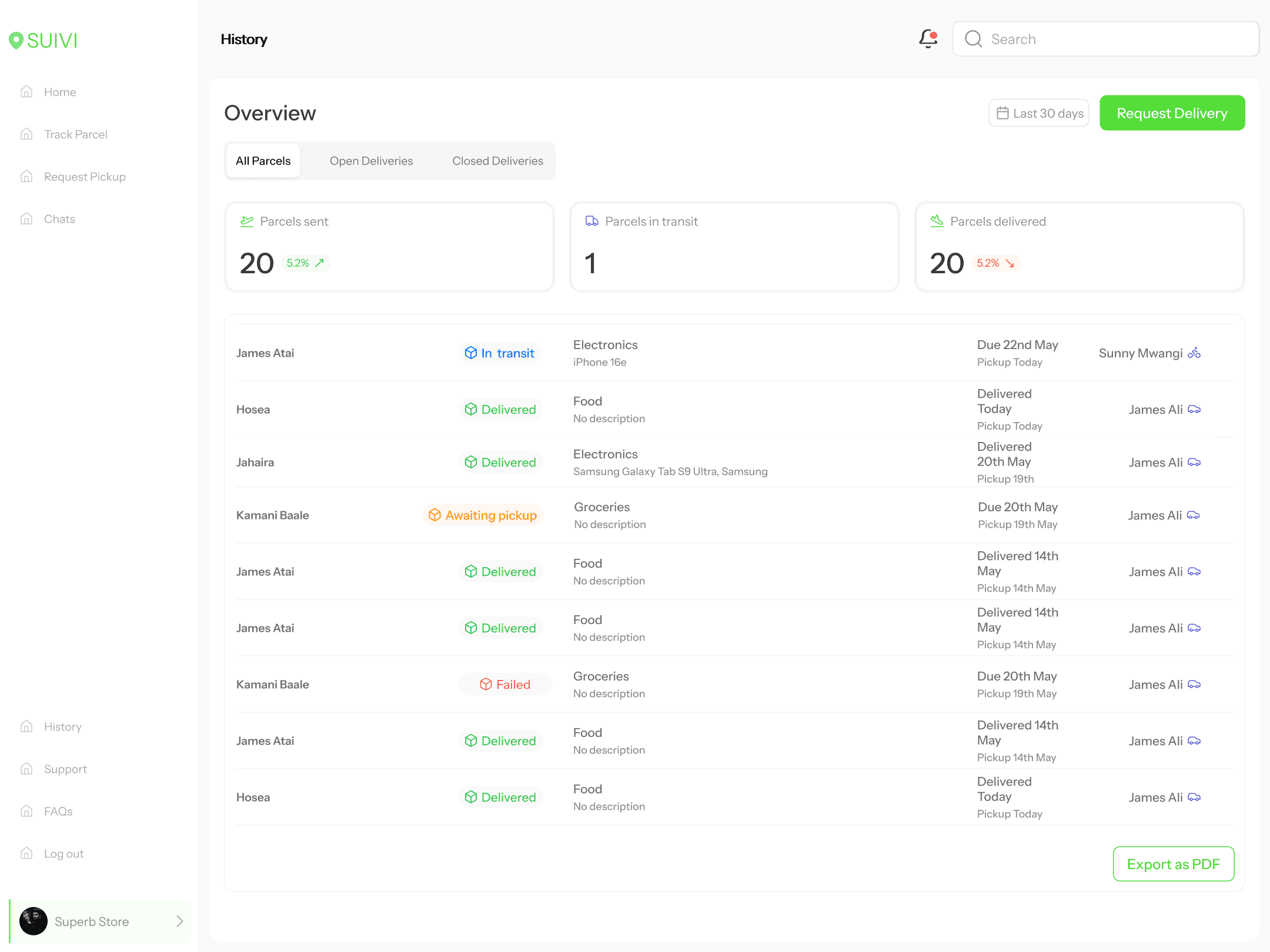Click Superb Store profile avatar

tap(34, 921)
